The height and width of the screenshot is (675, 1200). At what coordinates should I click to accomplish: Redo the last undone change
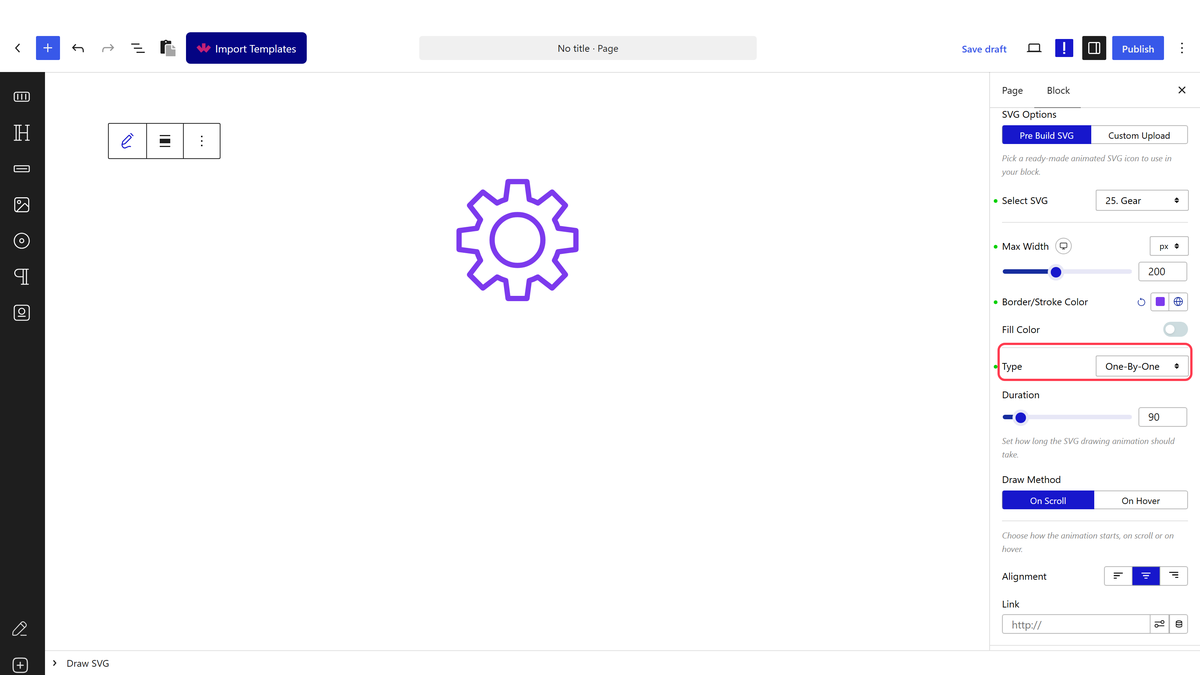[x=108, y=48]
